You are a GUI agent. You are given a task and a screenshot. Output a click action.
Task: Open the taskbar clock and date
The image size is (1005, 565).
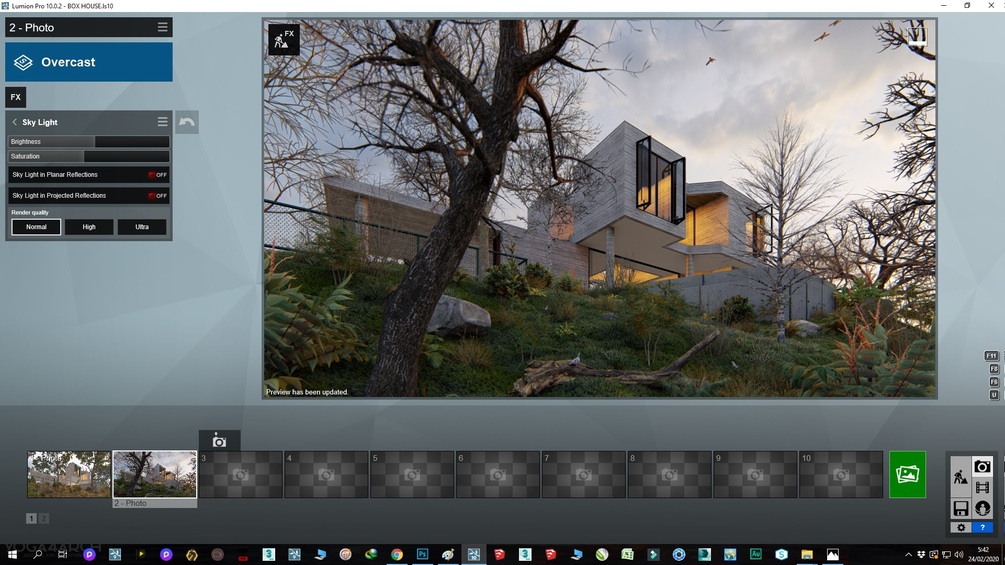coord(983,554)
